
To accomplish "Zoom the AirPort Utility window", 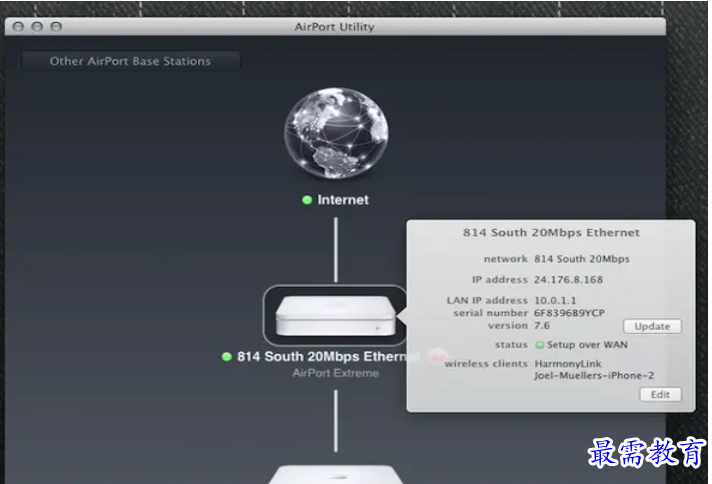I will pos(56,27).
